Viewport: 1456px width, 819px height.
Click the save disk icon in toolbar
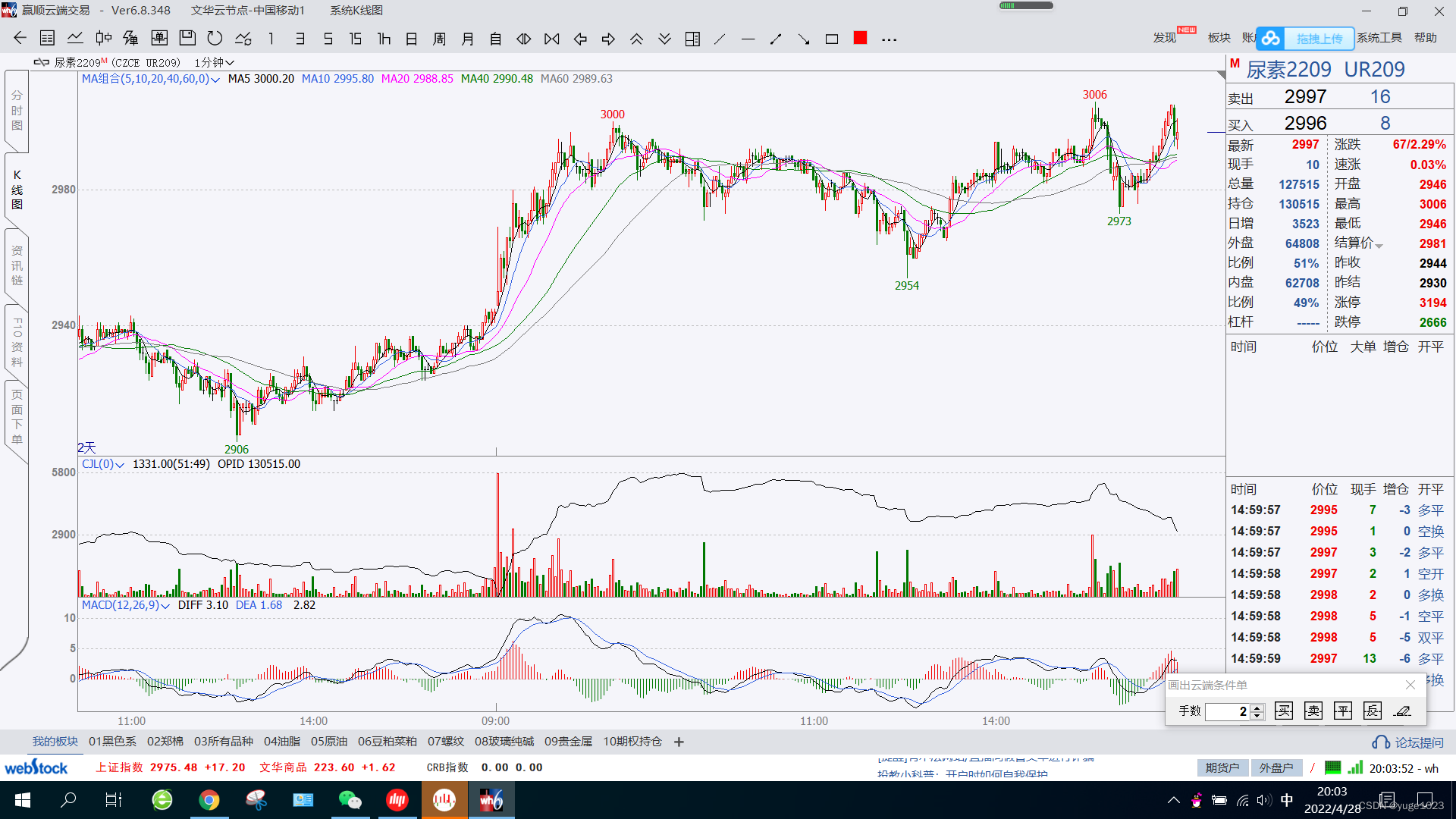point(187,39)
